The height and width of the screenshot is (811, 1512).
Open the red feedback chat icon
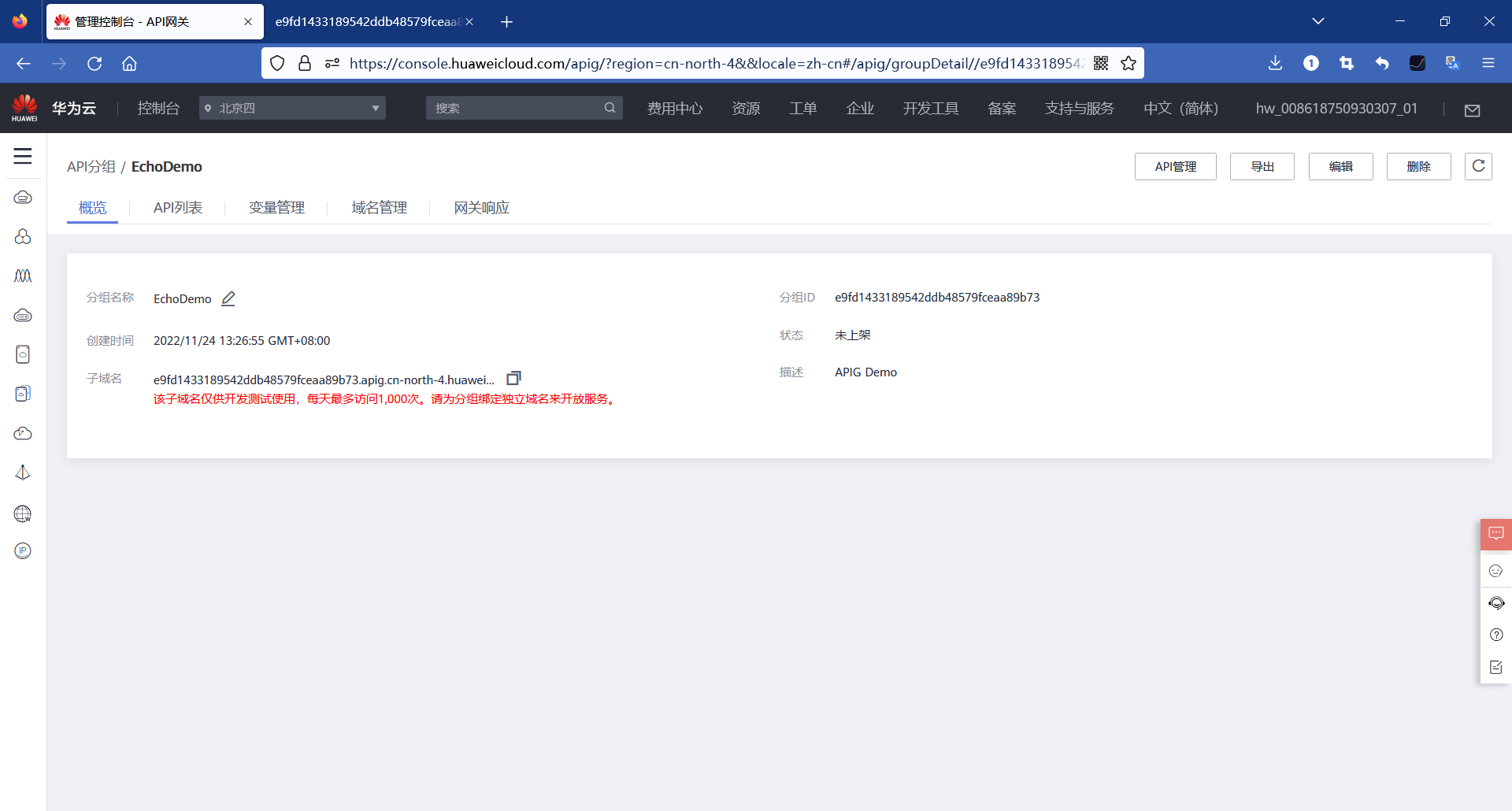click(x=1496, y=534)
